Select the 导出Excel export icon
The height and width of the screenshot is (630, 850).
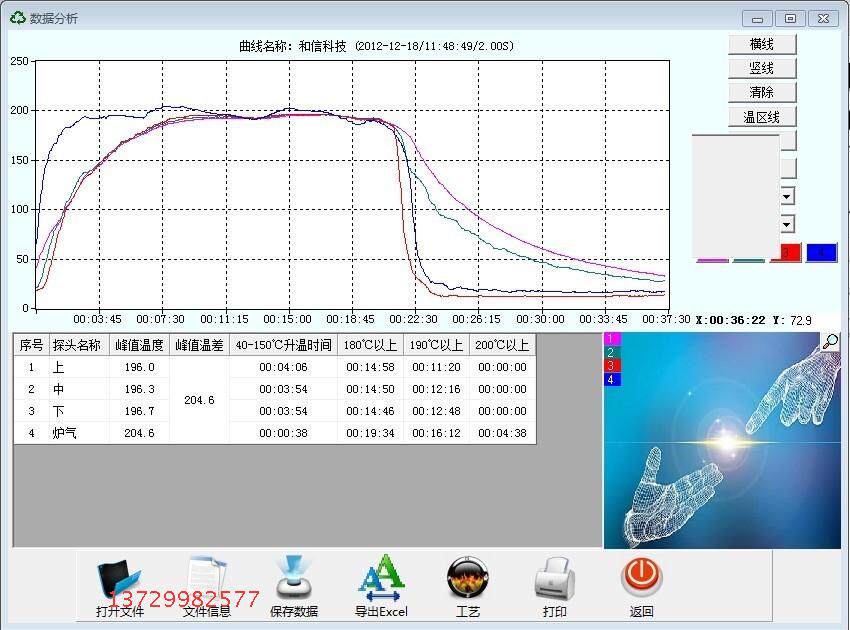point(381,578)
